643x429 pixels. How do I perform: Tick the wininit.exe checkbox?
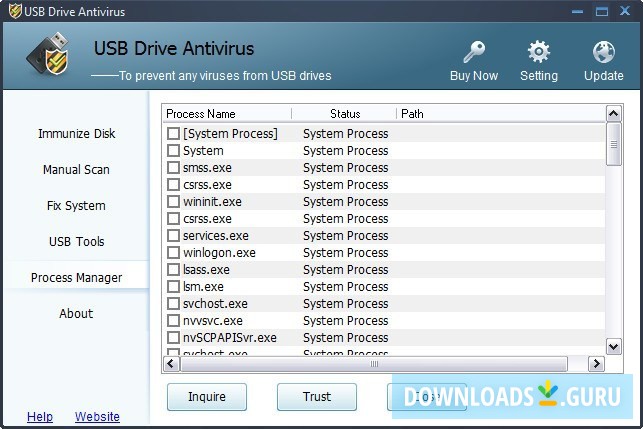(173, 201)
